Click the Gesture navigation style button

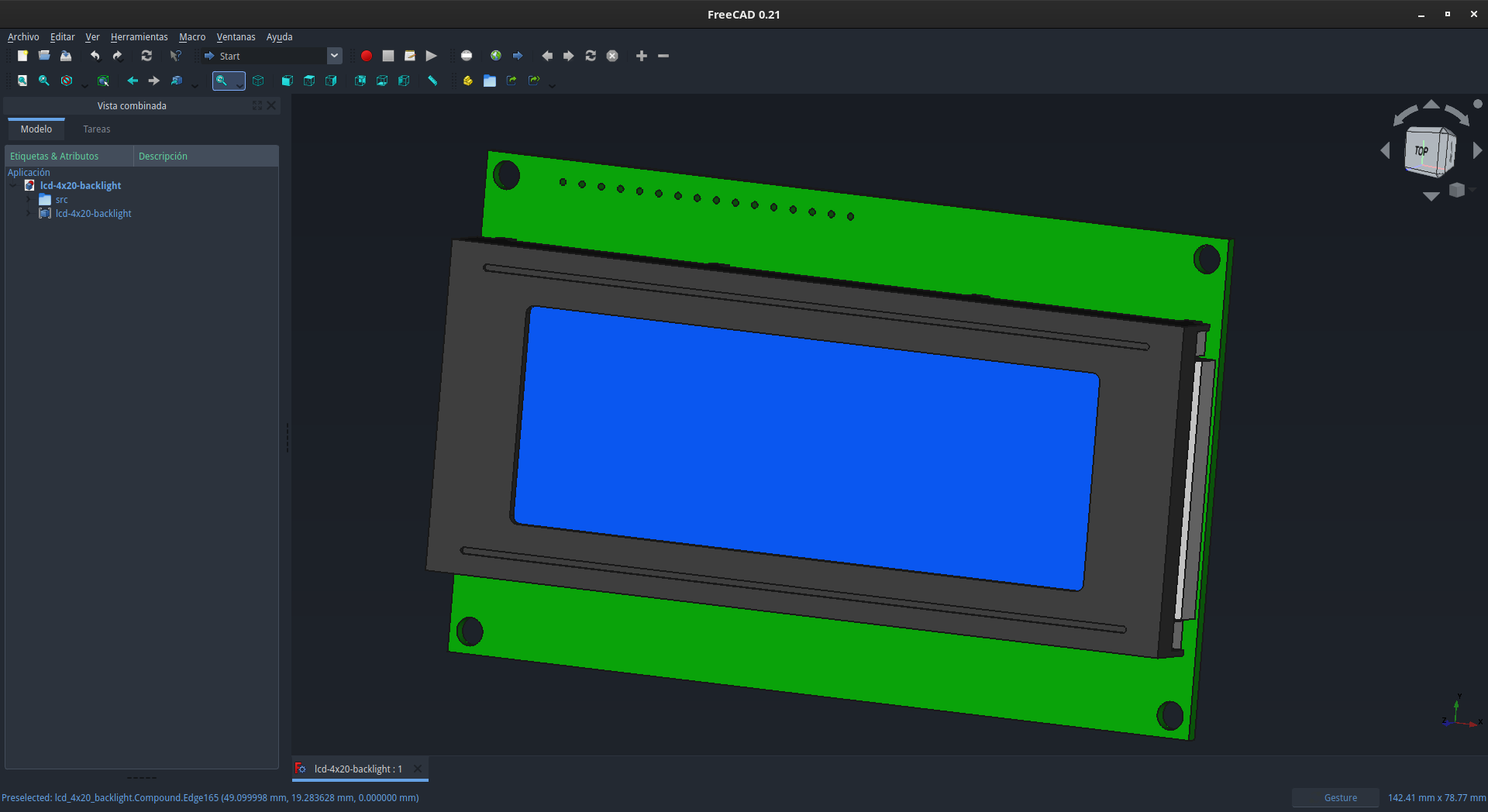click(x=1339, y=797)
